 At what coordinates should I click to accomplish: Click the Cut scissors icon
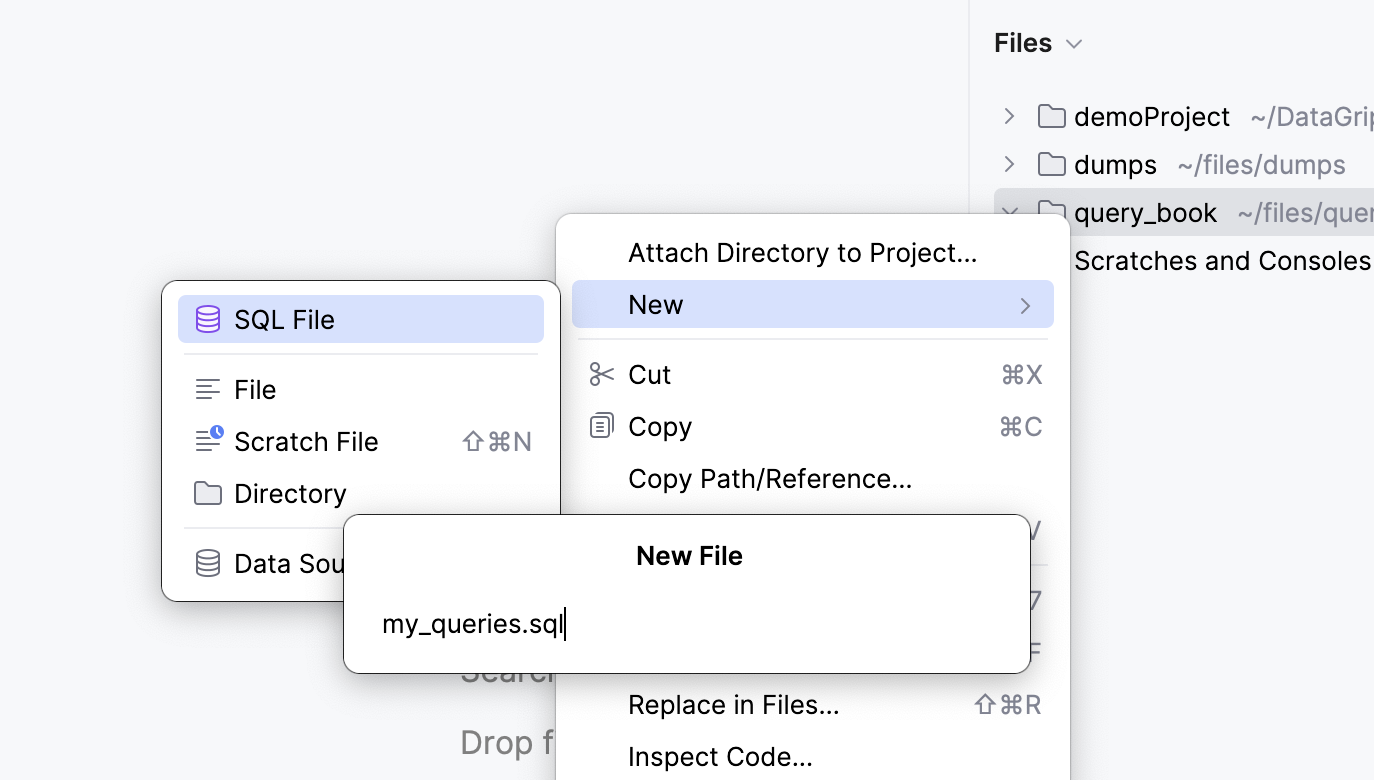point(600,373)
